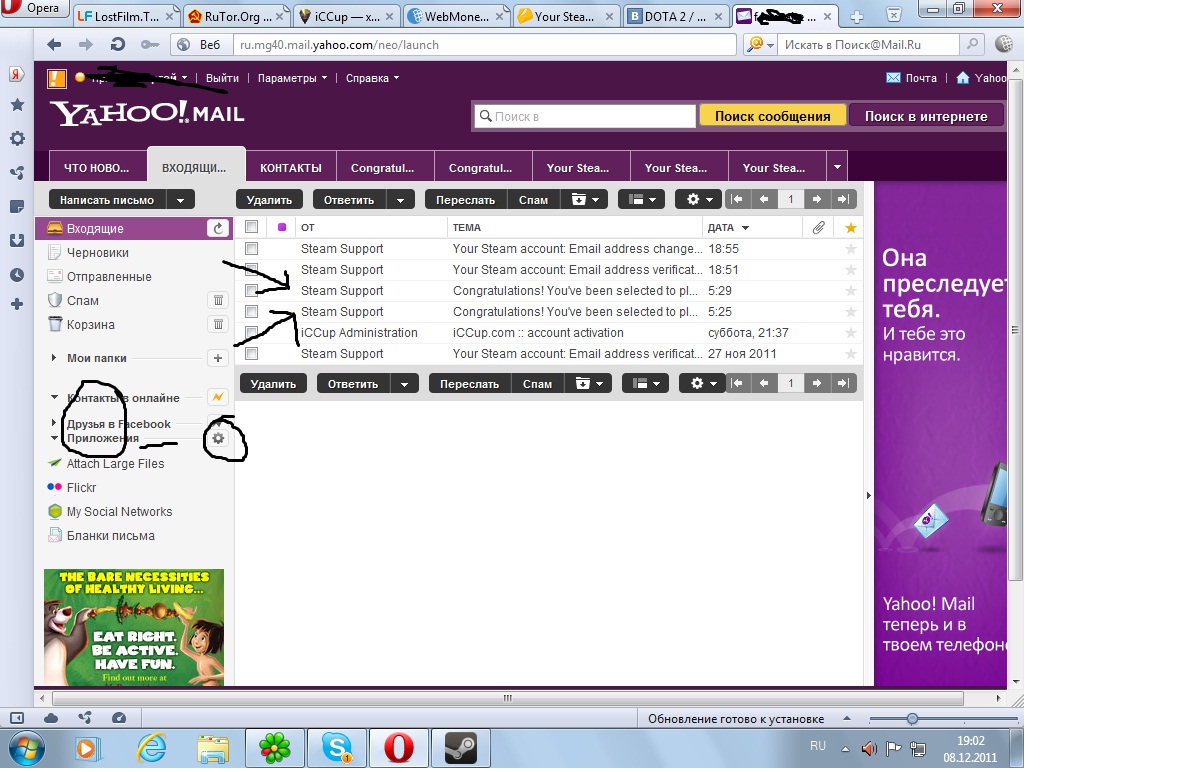Switch to the КОНТАКТЫ mail tab
The image size is (1200, 772).
tap(290, 167)
